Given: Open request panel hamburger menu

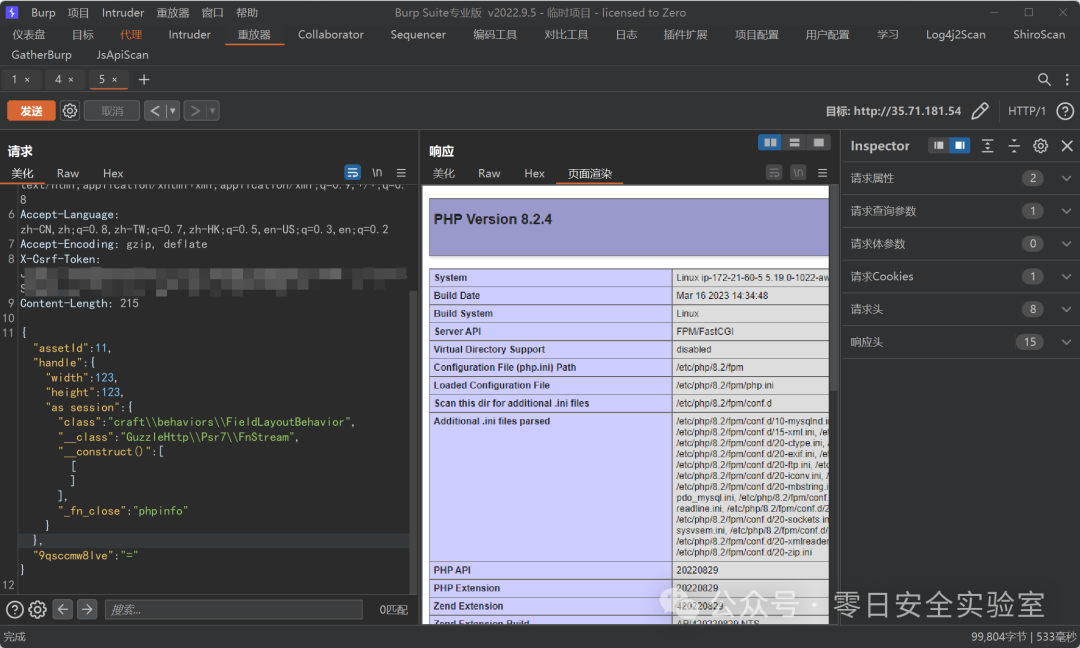Looking at the screenshot, I should (x=401, y=173).
